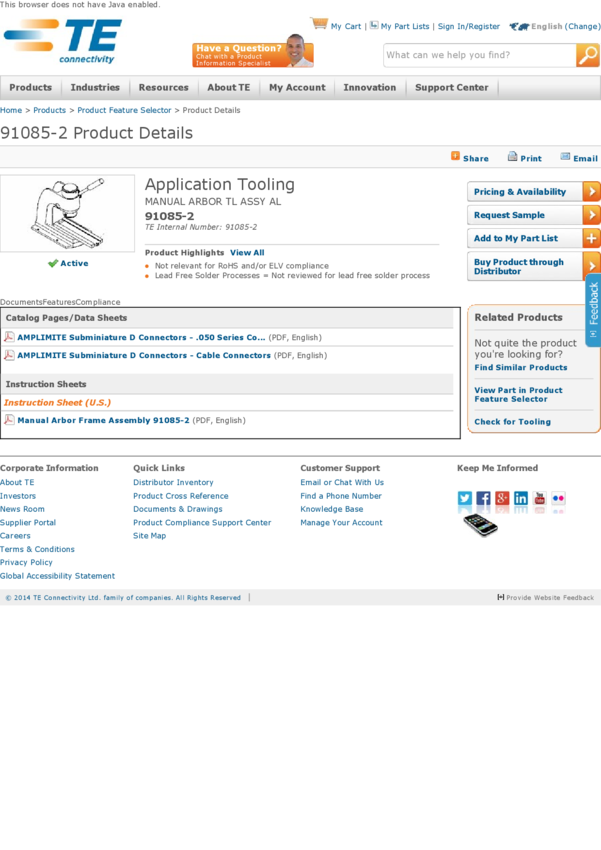Image resolution: width=601 pixels, height=850 pixels.
Task: Click View Part in Product Feature Selector
Action: tap(518, 394)
